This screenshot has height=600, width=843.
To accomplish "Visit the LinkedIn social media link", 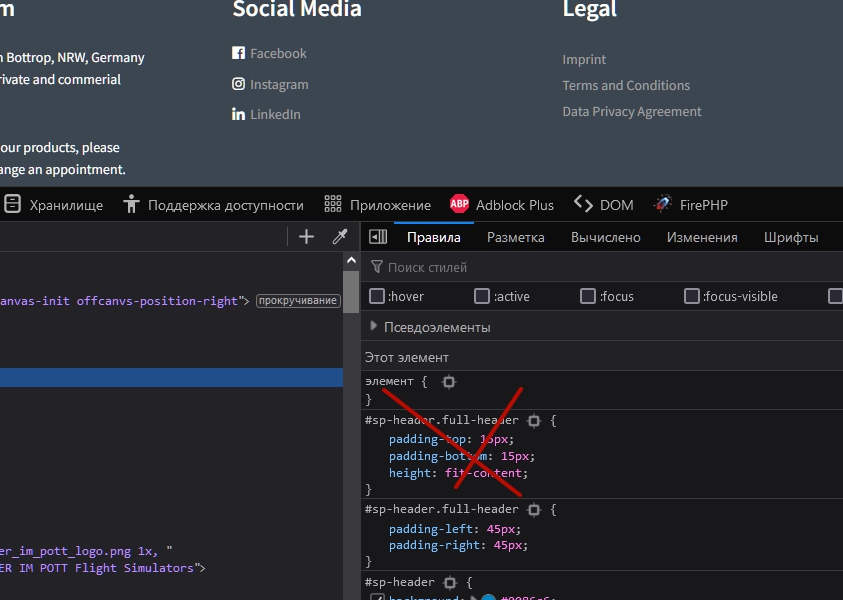I will tap(275, 115).
